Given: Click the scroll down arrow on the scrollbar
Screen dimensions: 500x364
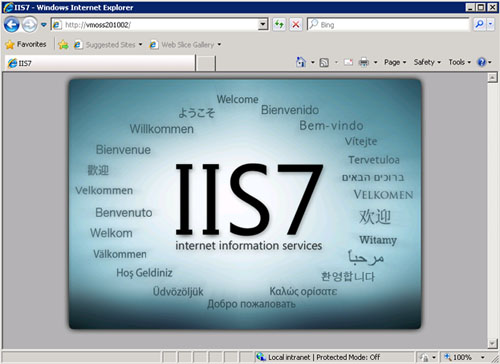Looking at the screenshot, I should pyautogui.click(x=492, y=343).
